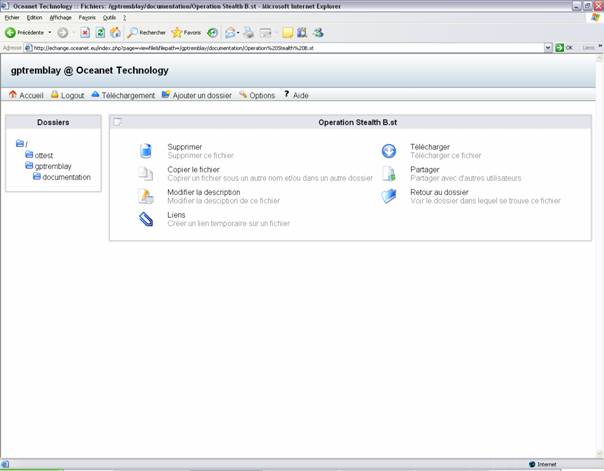
Task: Open the Favoris menu in menu bar
Action: 87,18
